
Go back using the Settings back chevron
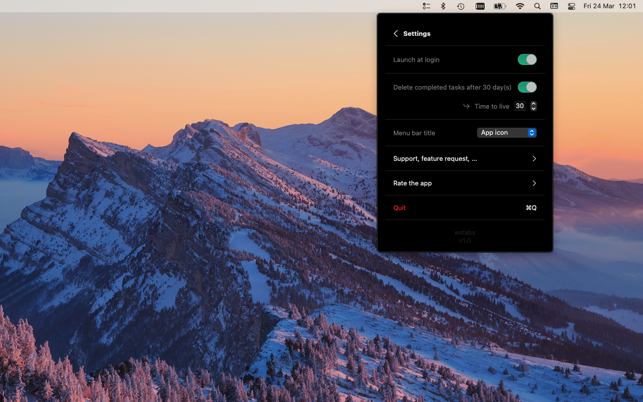[395, 34]
